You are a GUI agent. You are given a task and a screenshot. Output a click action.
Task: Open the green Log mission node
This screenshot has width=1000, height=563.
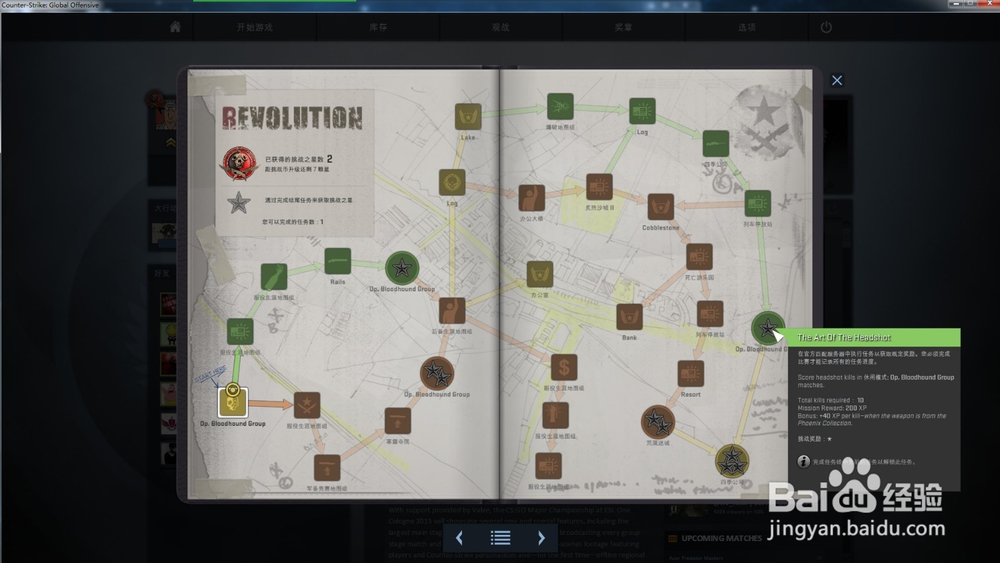click(642, 112)
